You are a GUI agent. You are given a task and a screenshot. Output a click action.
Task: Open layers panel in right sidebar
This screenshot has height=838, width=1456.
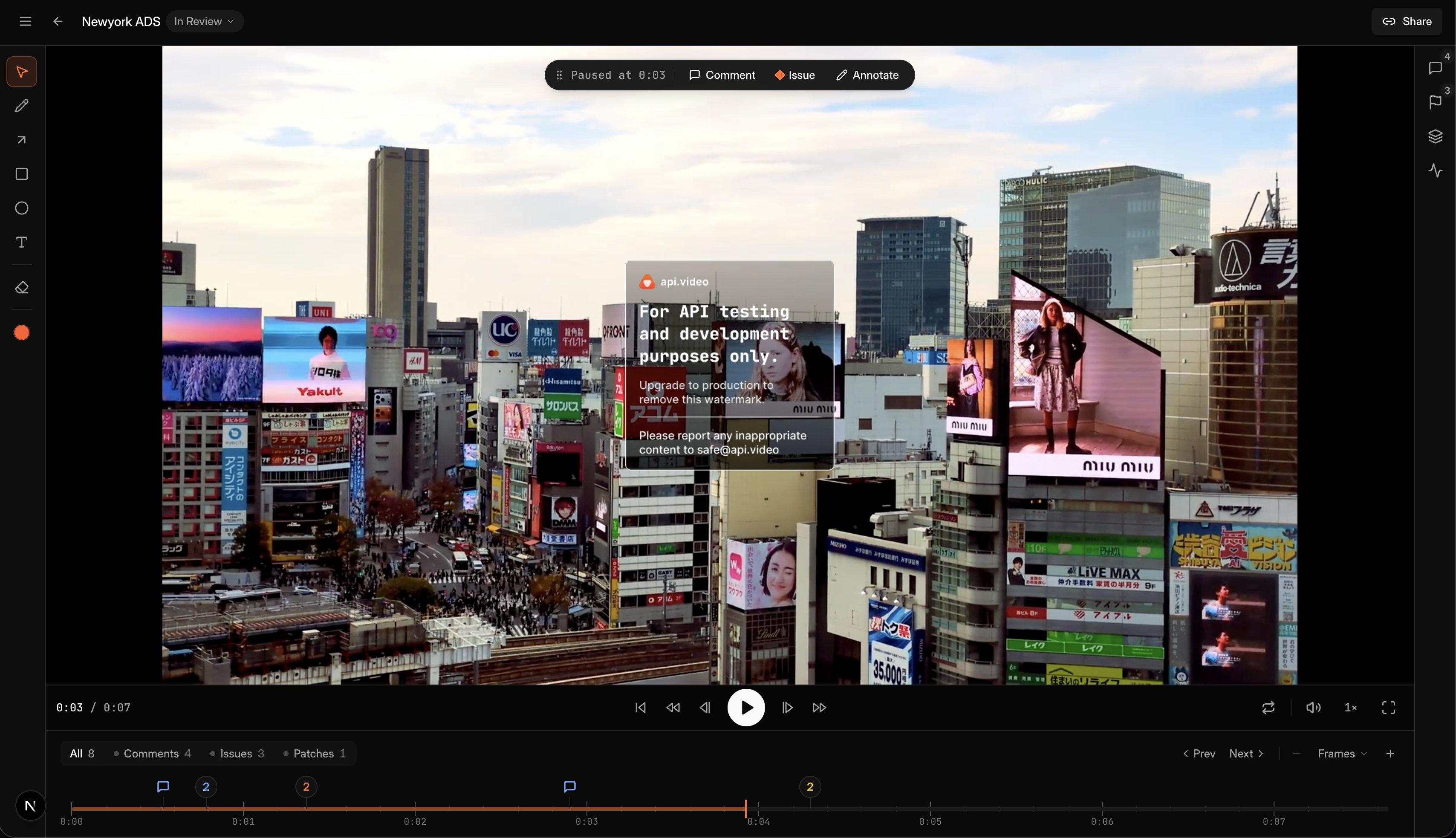[x=1435, y=136]
